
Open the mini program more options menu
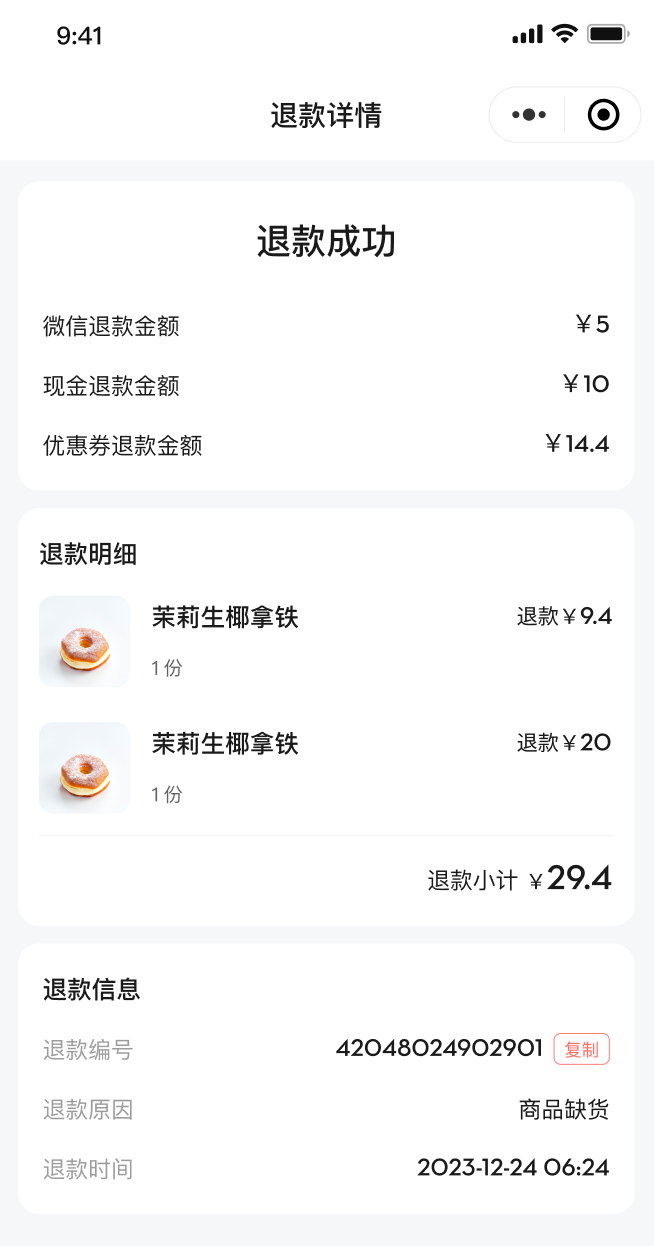[528, 115]
